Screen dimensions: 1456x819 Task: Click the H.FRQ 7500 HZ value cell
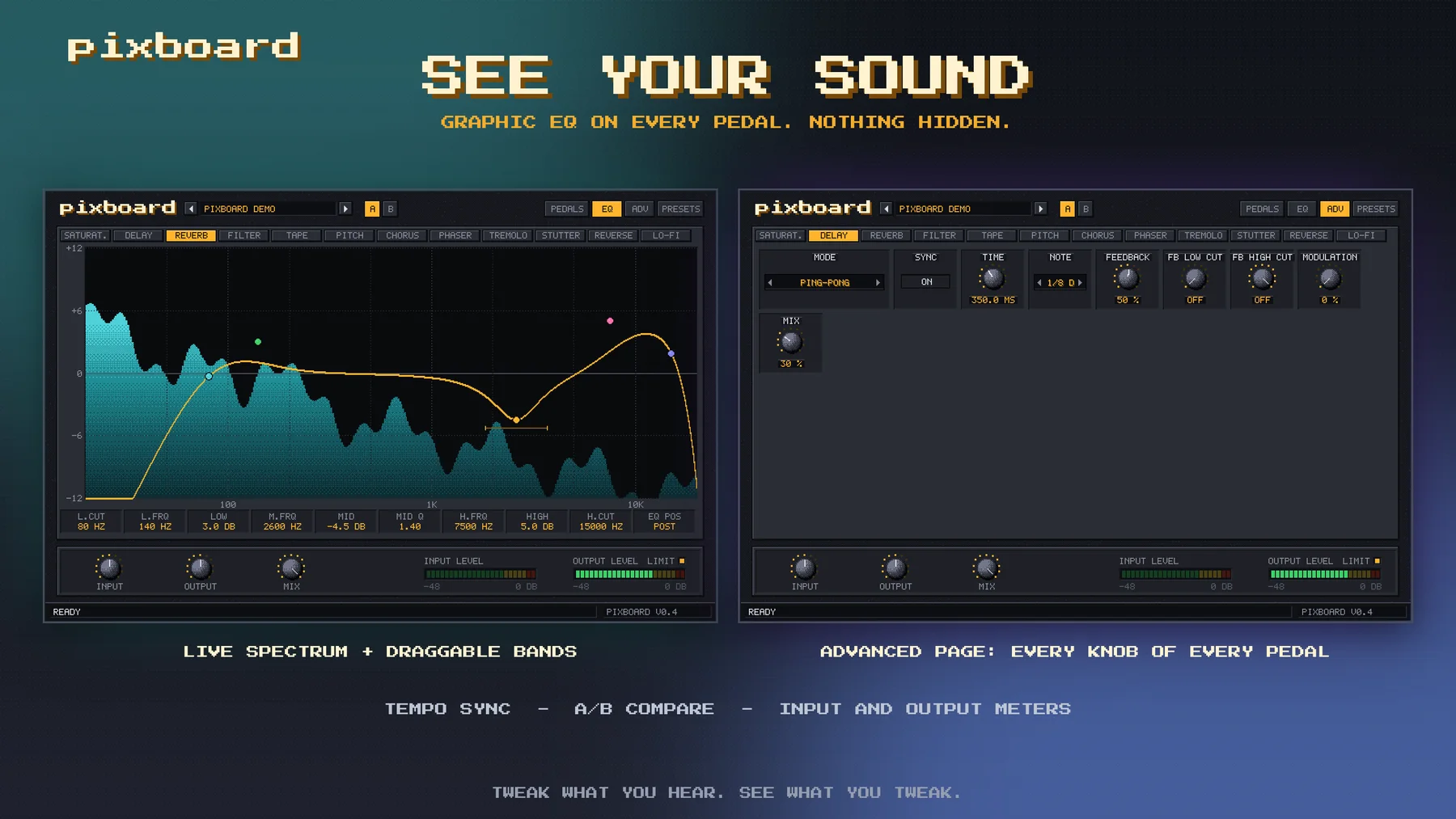[x=474, y=521]
